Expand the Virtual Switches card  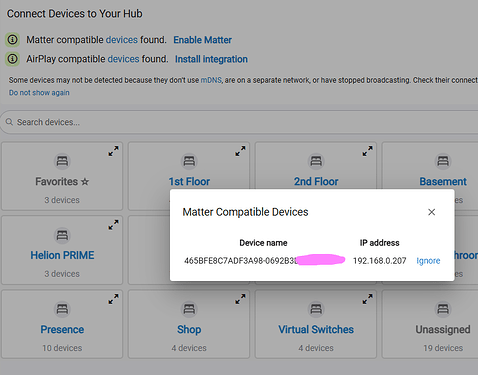(368, 299)
